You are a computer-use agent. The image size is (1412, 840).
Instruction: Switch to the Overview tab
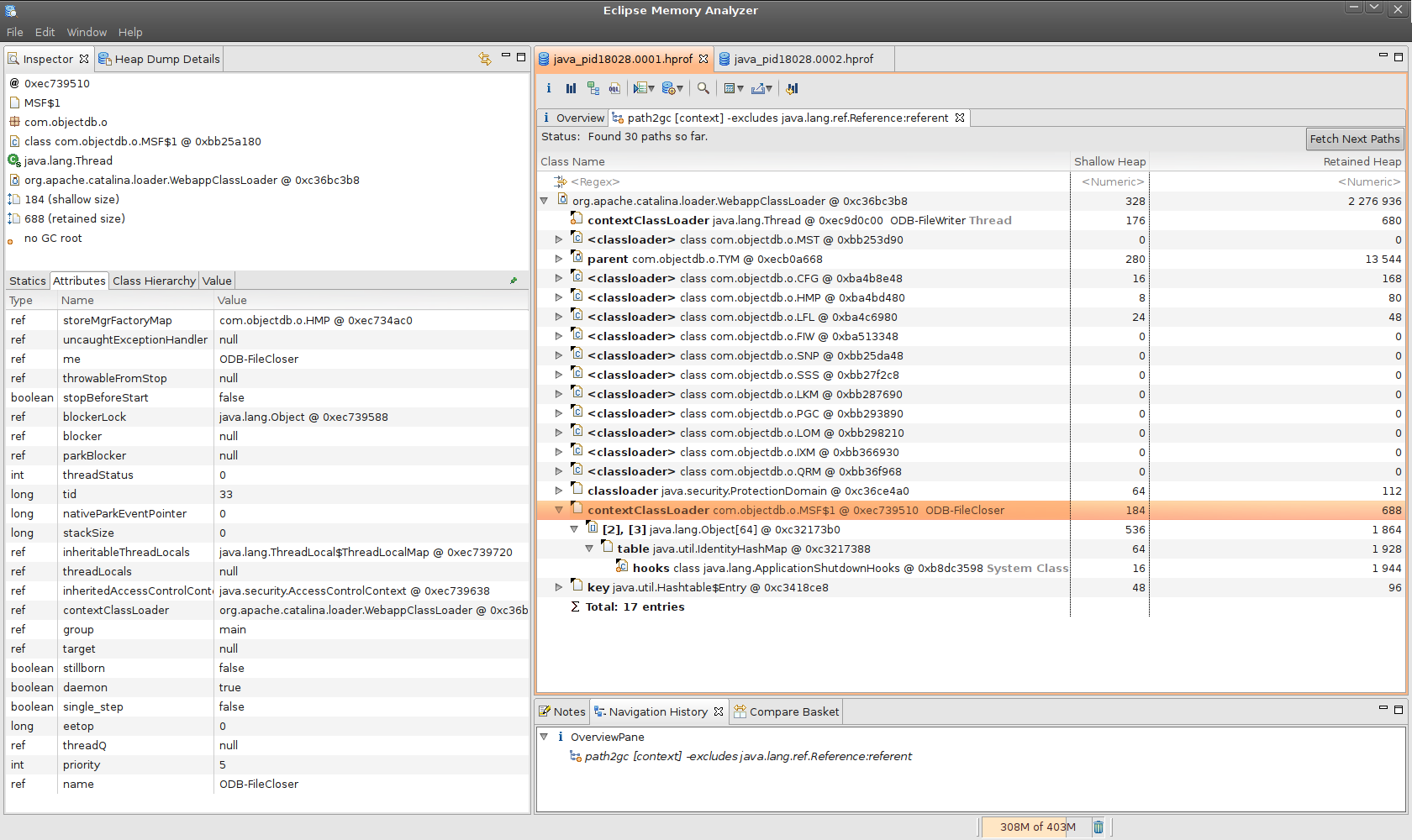tap(572, 118)
